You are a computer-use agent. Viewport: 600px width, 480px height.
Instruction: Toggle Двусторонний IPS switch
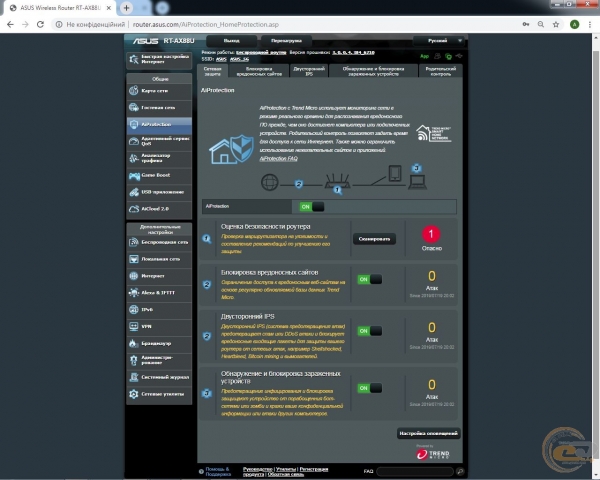(x=370, y=331)
